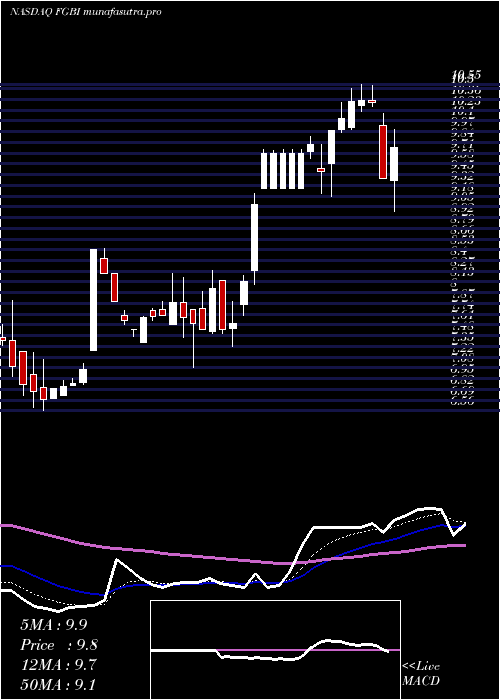The image size is (500, 700).
Task: Click the large red candlestick near the chart end
Action: point(383,152)
